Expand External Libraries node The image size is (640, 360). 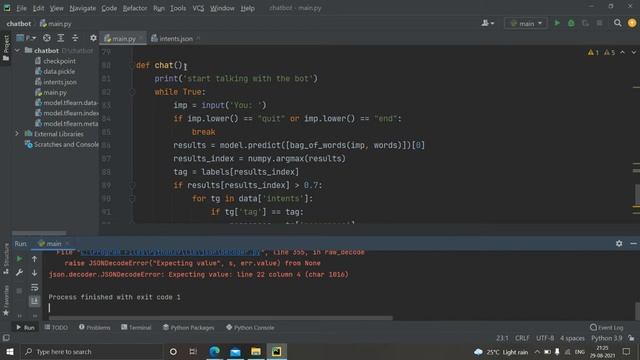(17, 133)
